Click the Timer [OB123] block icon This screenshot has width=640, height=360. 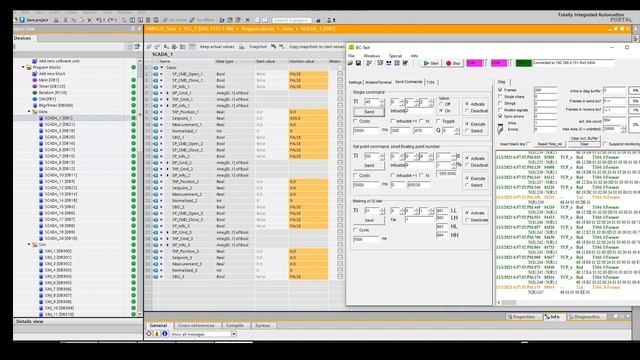coord(35,86)
